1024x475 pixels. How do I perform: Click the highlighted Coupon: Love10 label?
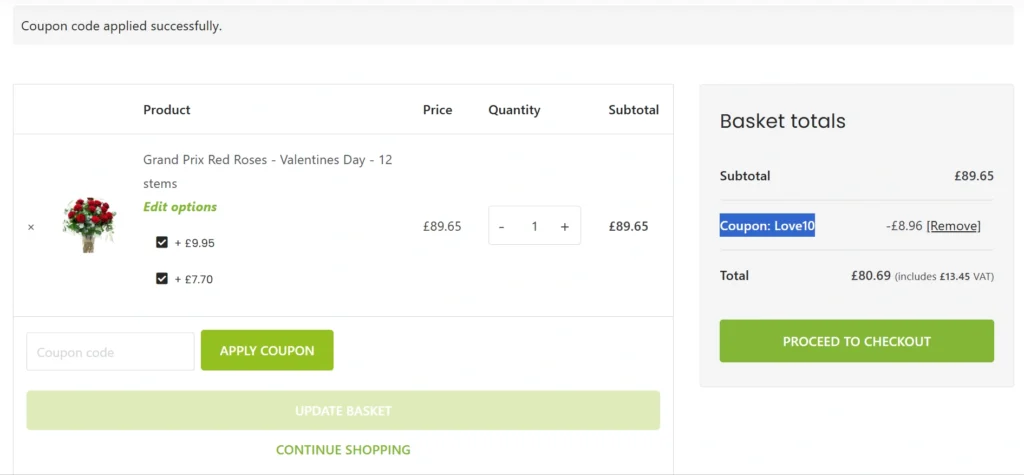click(x=767, y=226)
